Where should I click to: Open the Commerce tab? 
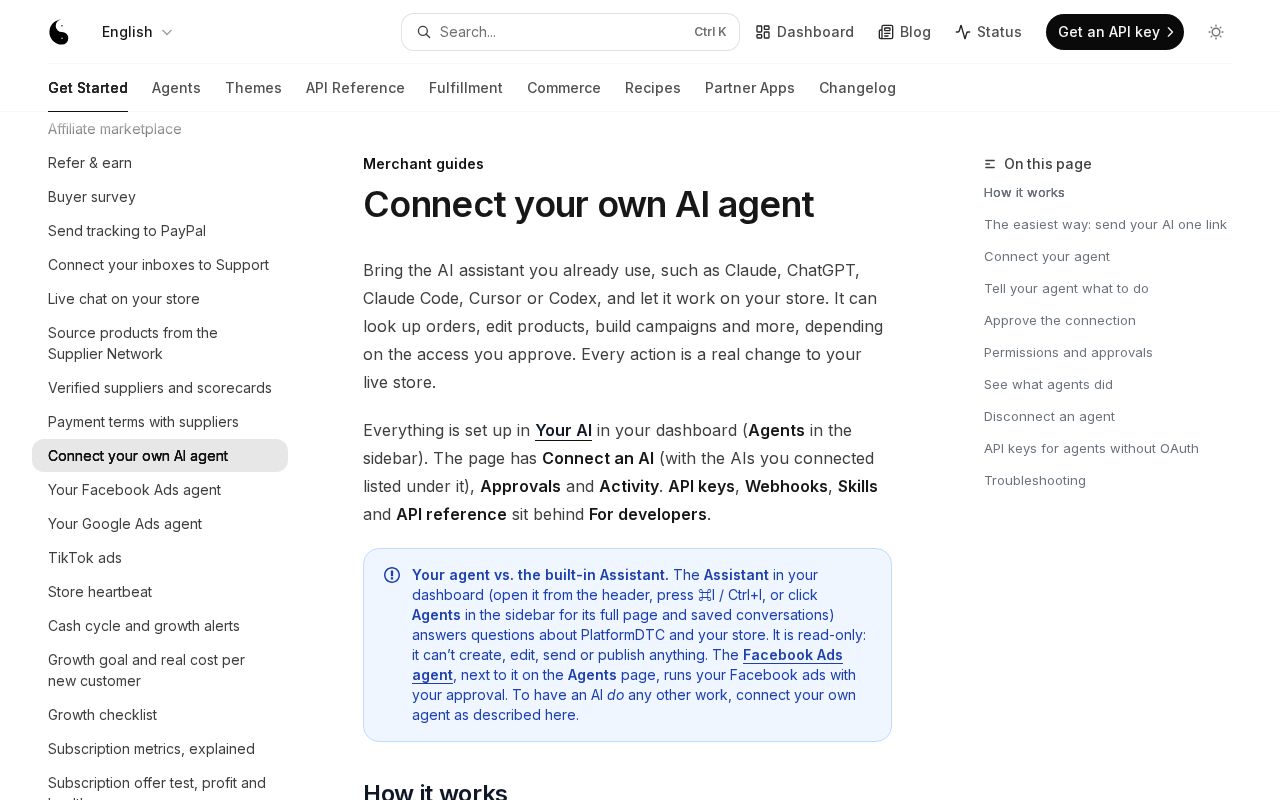564,88
